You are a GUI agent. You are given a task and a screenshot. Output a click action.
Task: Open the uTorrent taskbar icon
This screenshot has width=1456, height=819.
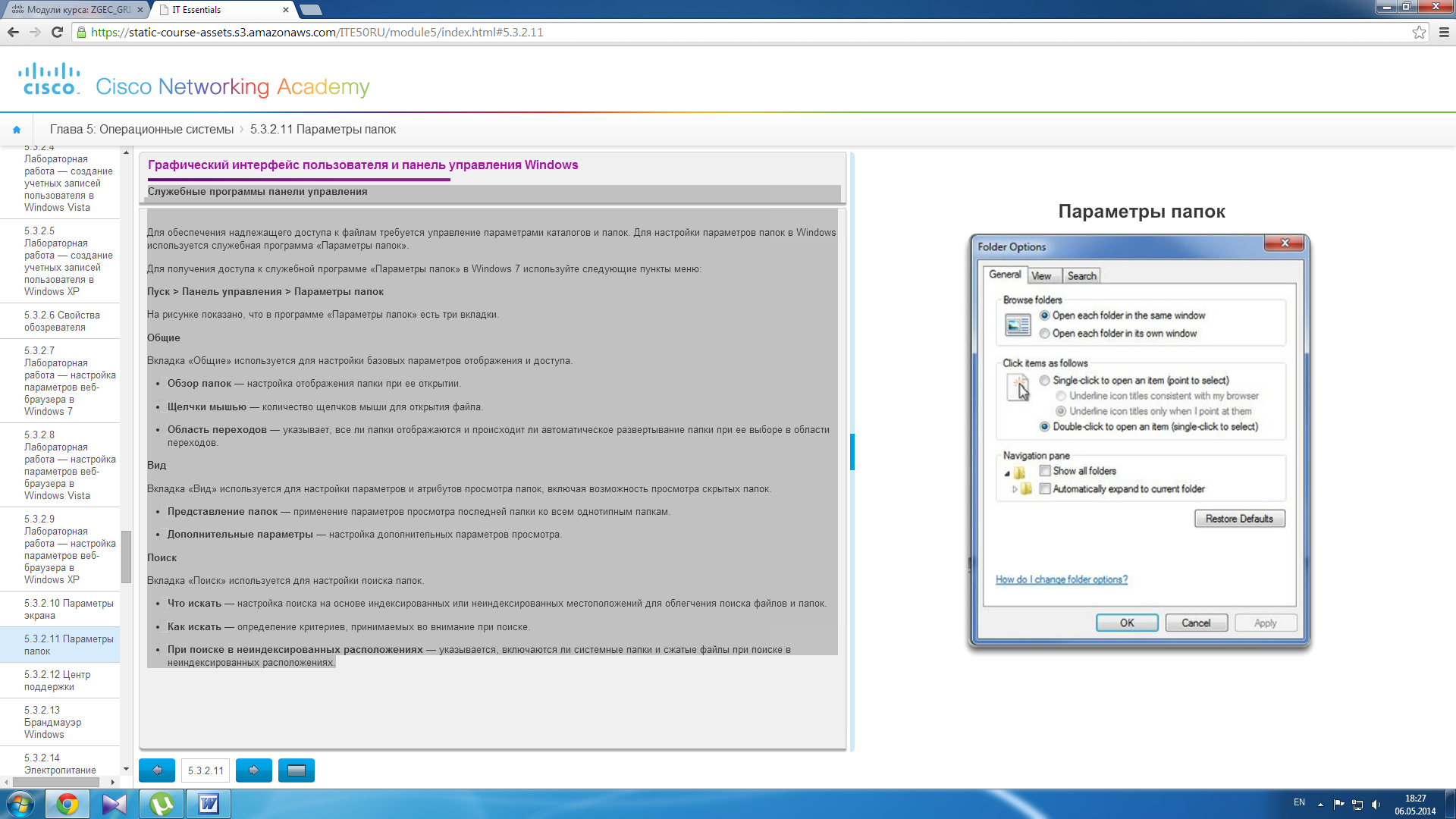coord(162,804)
